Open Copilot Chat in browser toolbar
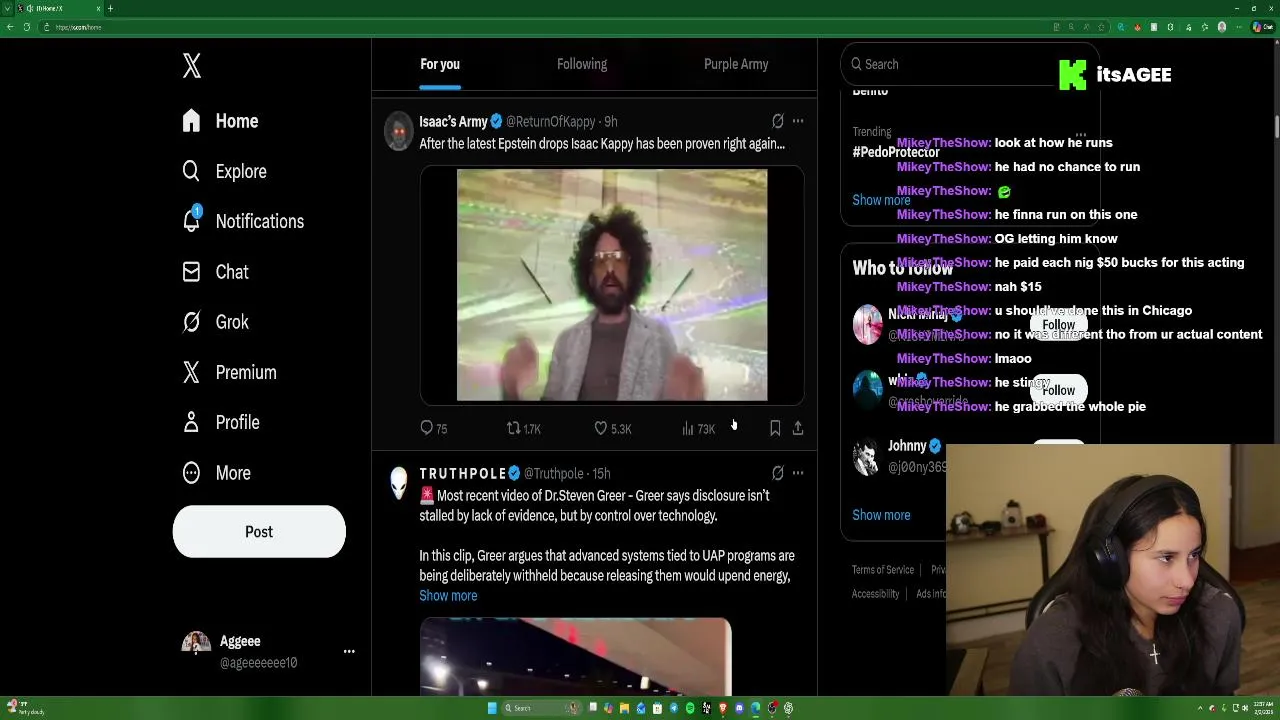 click(x=1263, y=27)
